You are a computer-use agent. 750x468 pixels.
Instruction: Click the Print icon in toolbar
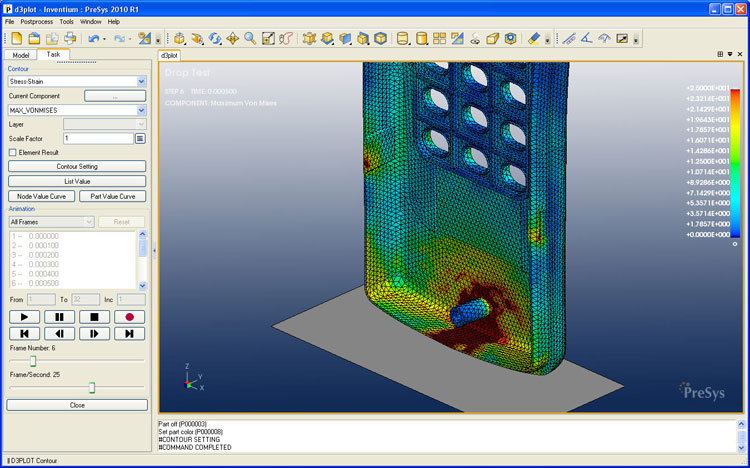click(x=70, y=38)
